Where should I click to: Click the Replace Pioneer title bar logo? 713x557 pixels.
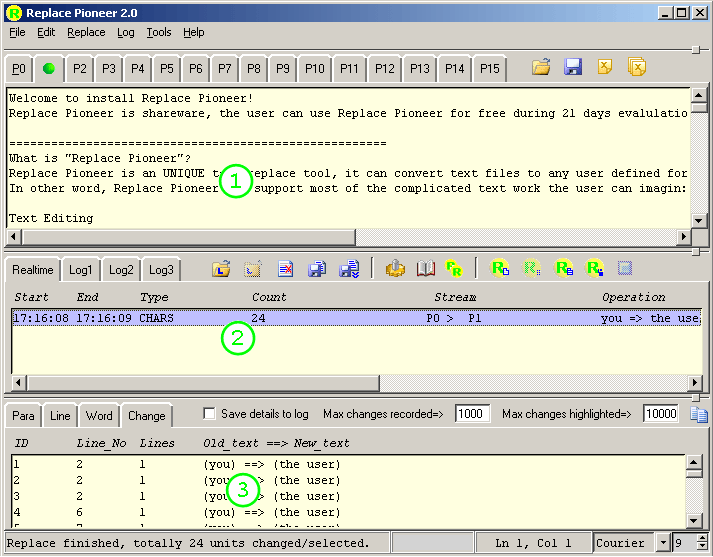click(x=14, y=13)
